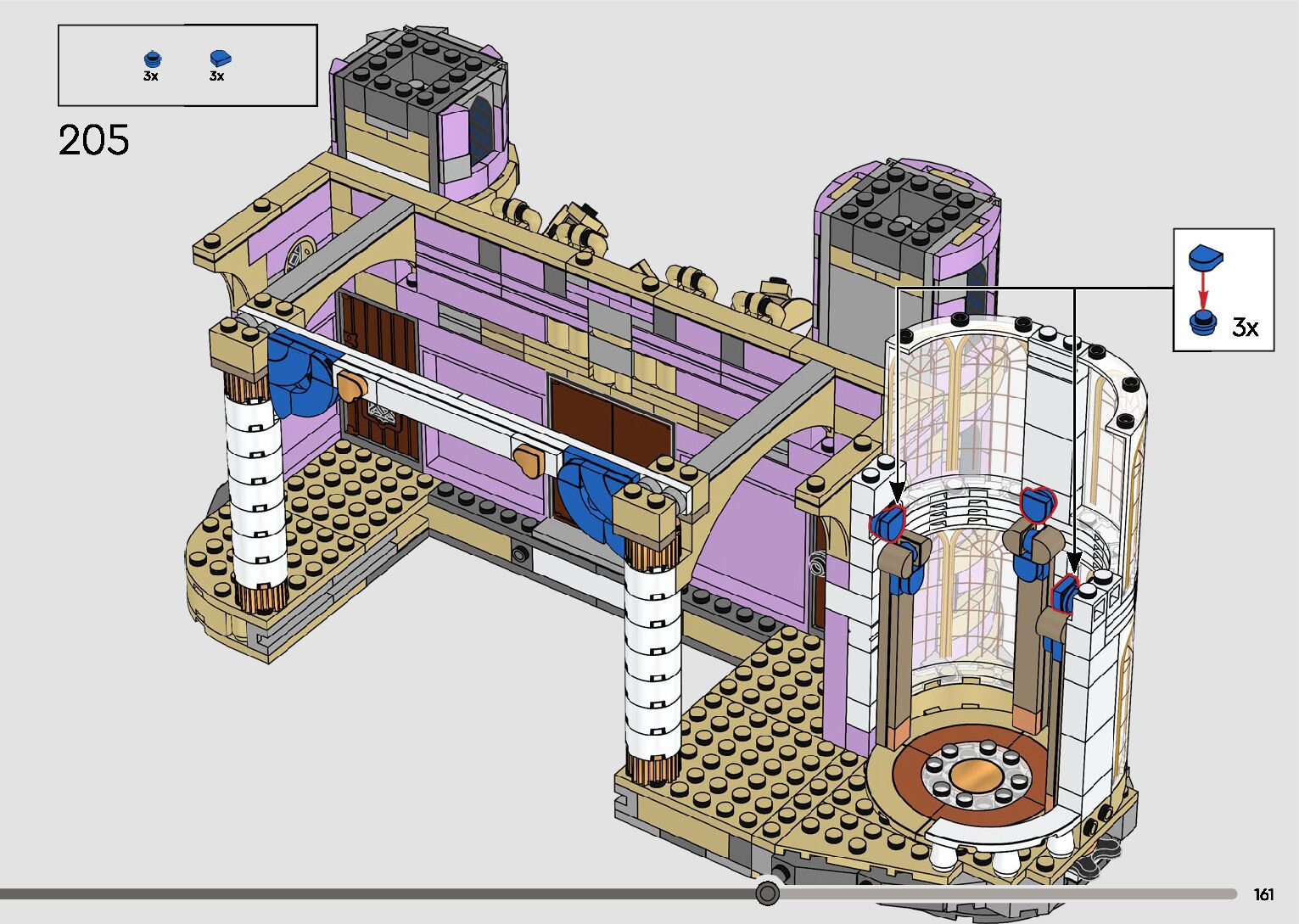Viewport: 1299px width, 924px height.
Task: Select the blue round plate in callout box
Action: [x=1202, y=322]
